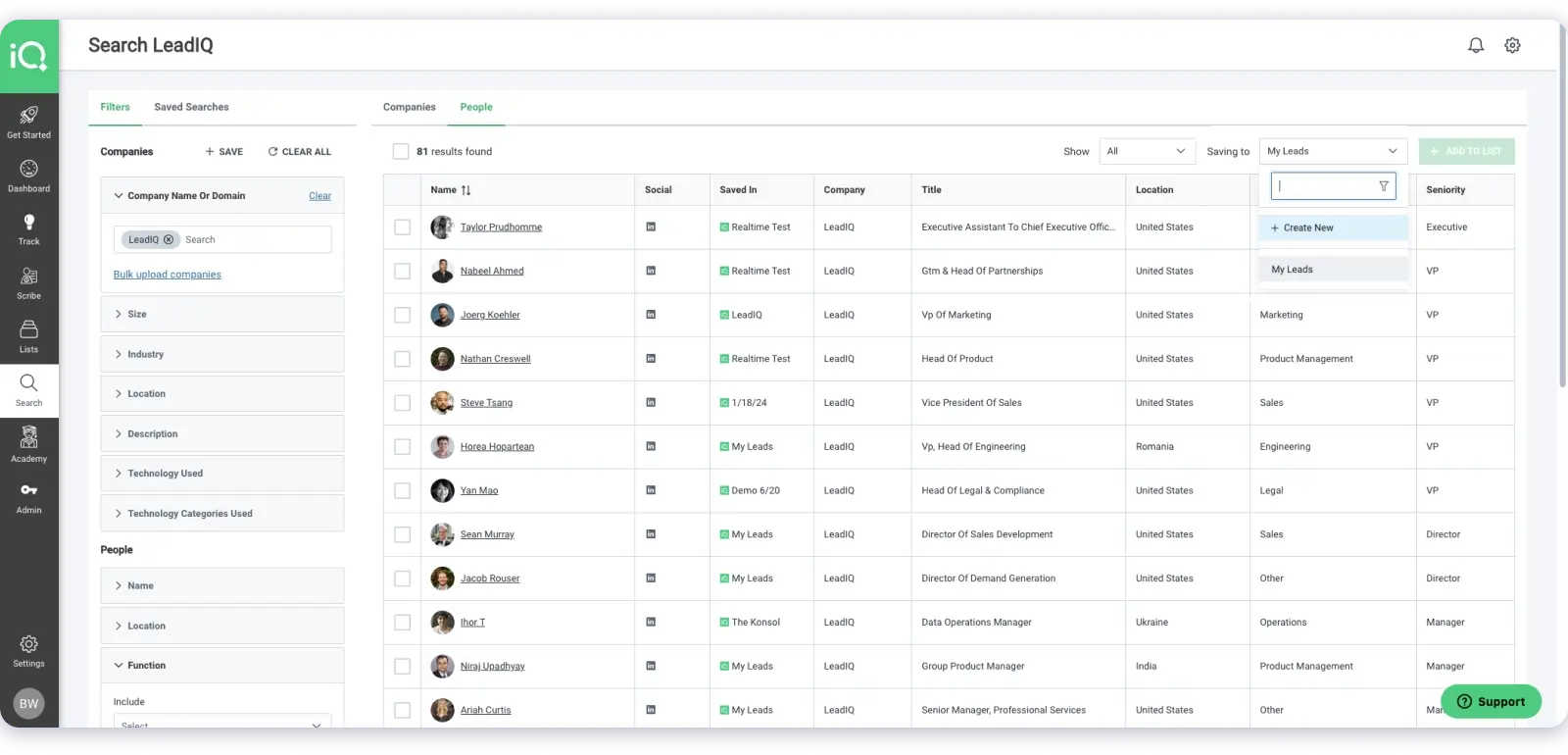Remove the LeadIQ company filter chip
This screenshot has width=1568, height=755.
[169, 239]
